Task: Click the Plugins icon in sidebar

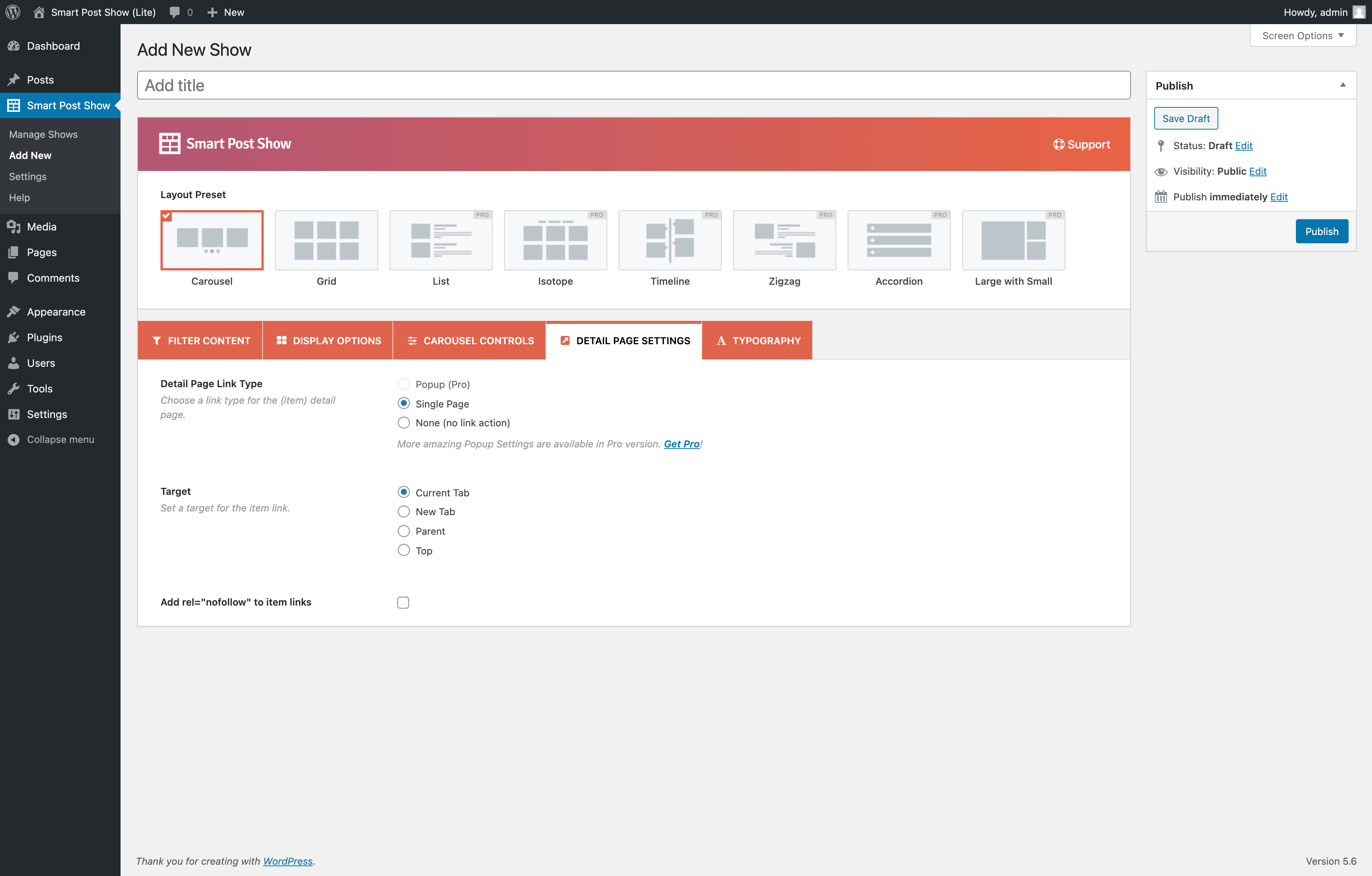Action: (14, 337)
